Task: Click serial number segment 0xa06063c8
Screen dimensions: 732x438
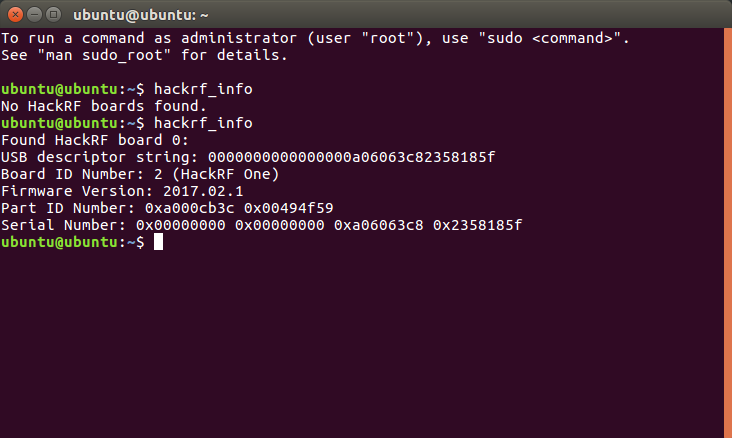Action: pyautogui.click(x=379, y=226)
